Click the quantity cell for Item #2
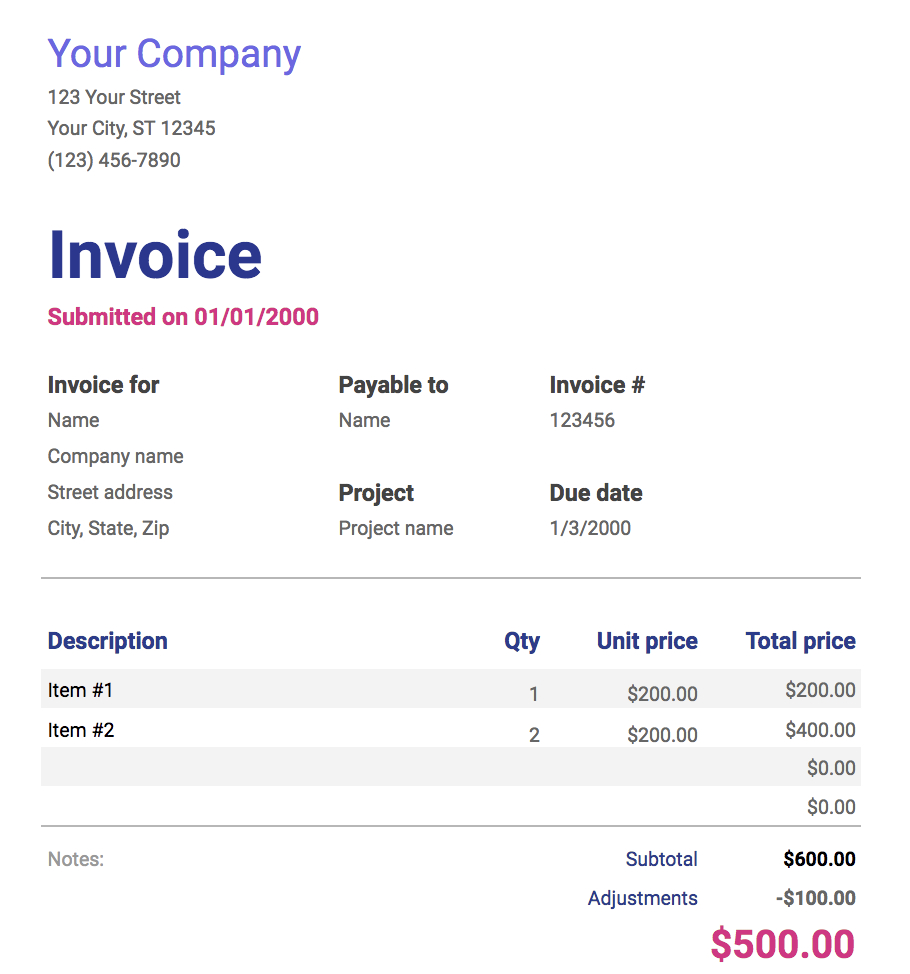The height and width of the screenshot is (974, 910). [534, 735]
